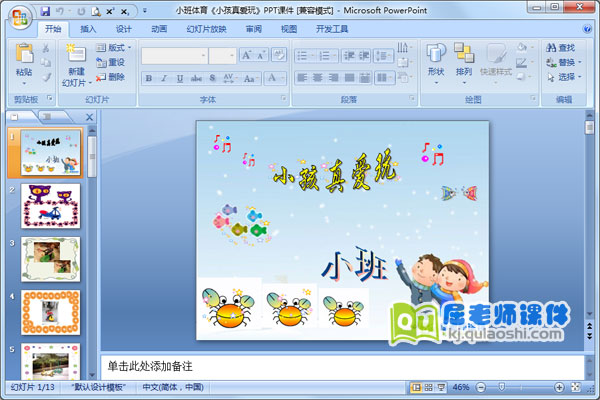Align text left in paragraph group
The height and width of the screenshot is (400, 600).
[x=302, y=78]
